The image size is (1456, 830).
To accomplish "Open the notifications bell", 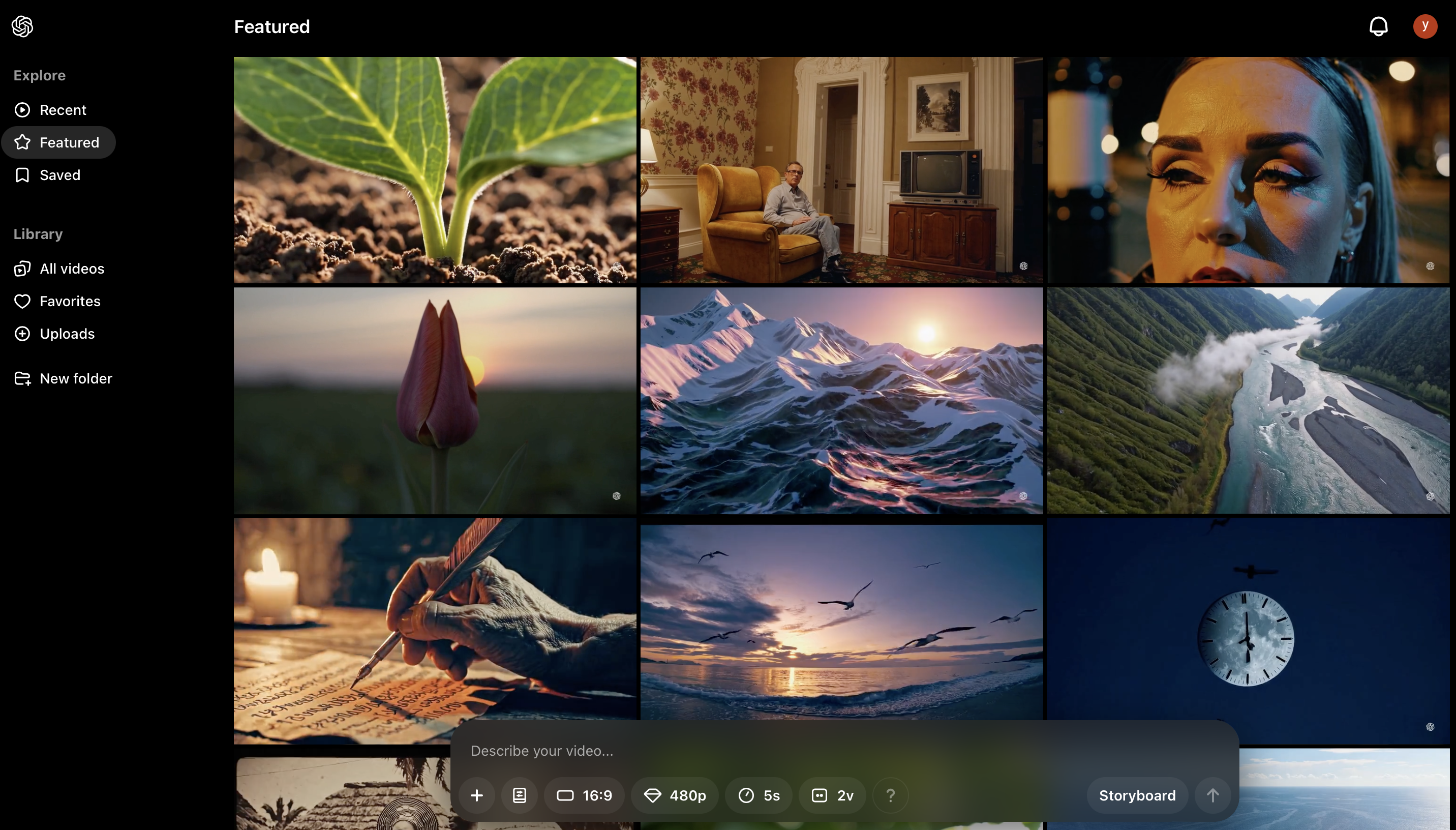I will [x=1378, y=26].
